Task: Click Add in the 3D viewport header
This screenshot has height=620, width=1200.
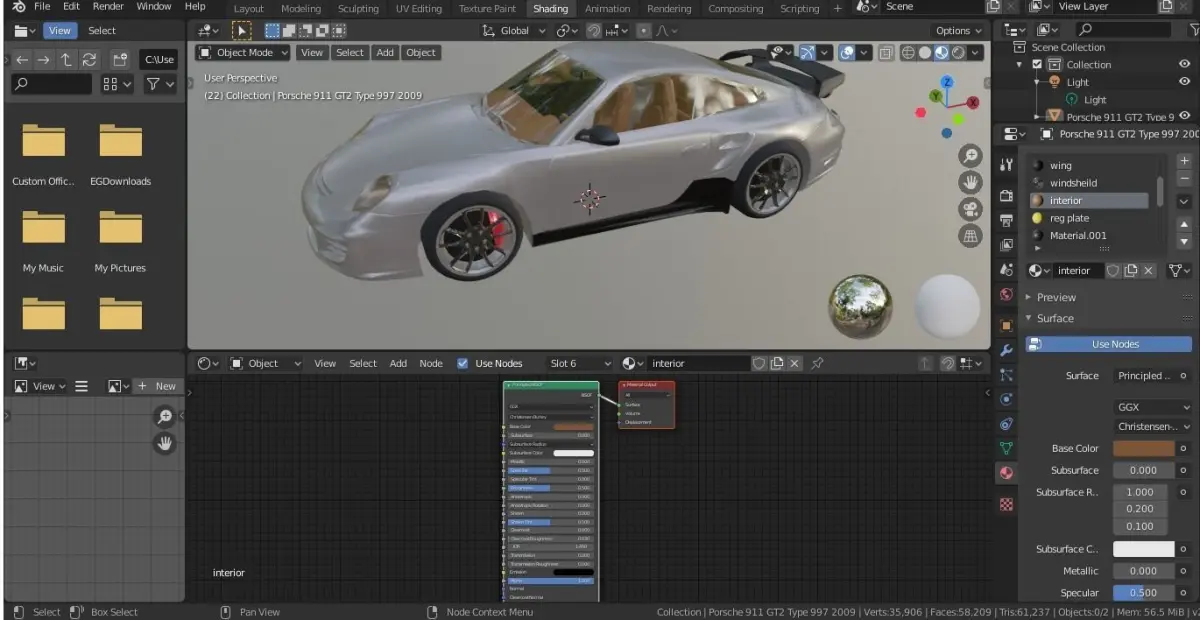Action: tap(385, 53)
